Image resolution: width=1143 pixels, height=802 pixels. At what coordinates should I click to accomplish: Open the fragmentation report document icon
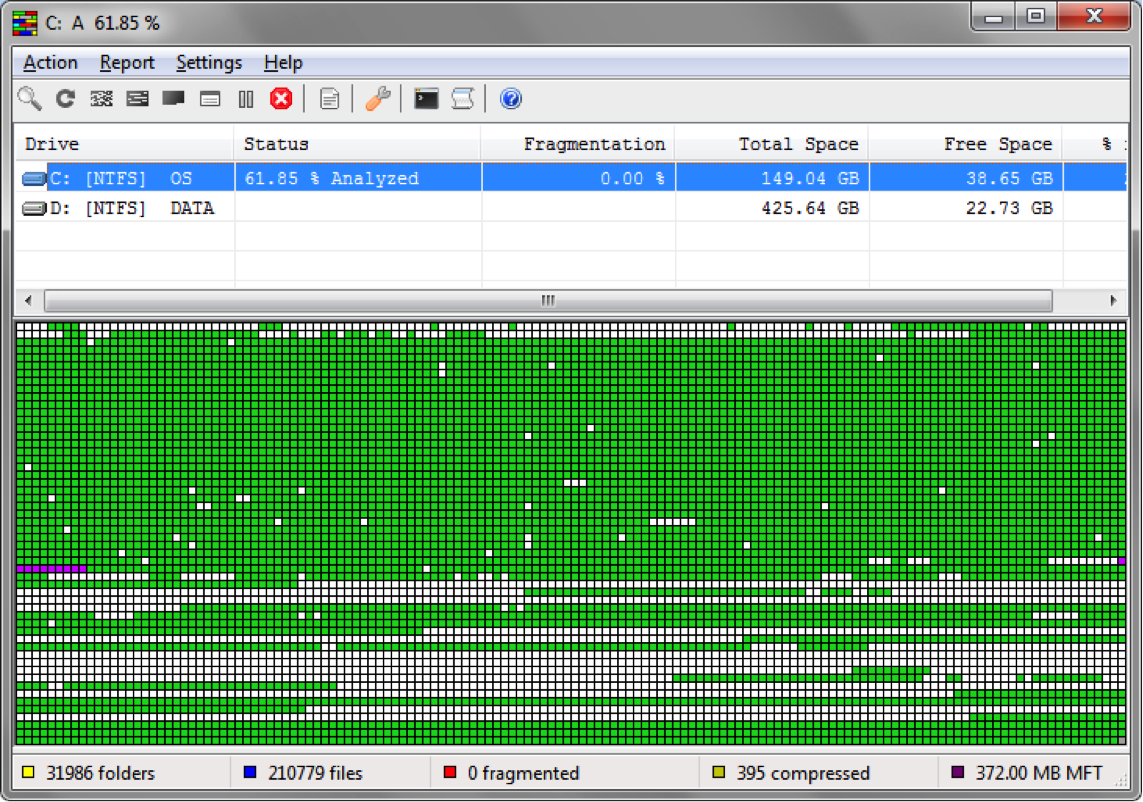coord(329,98)
